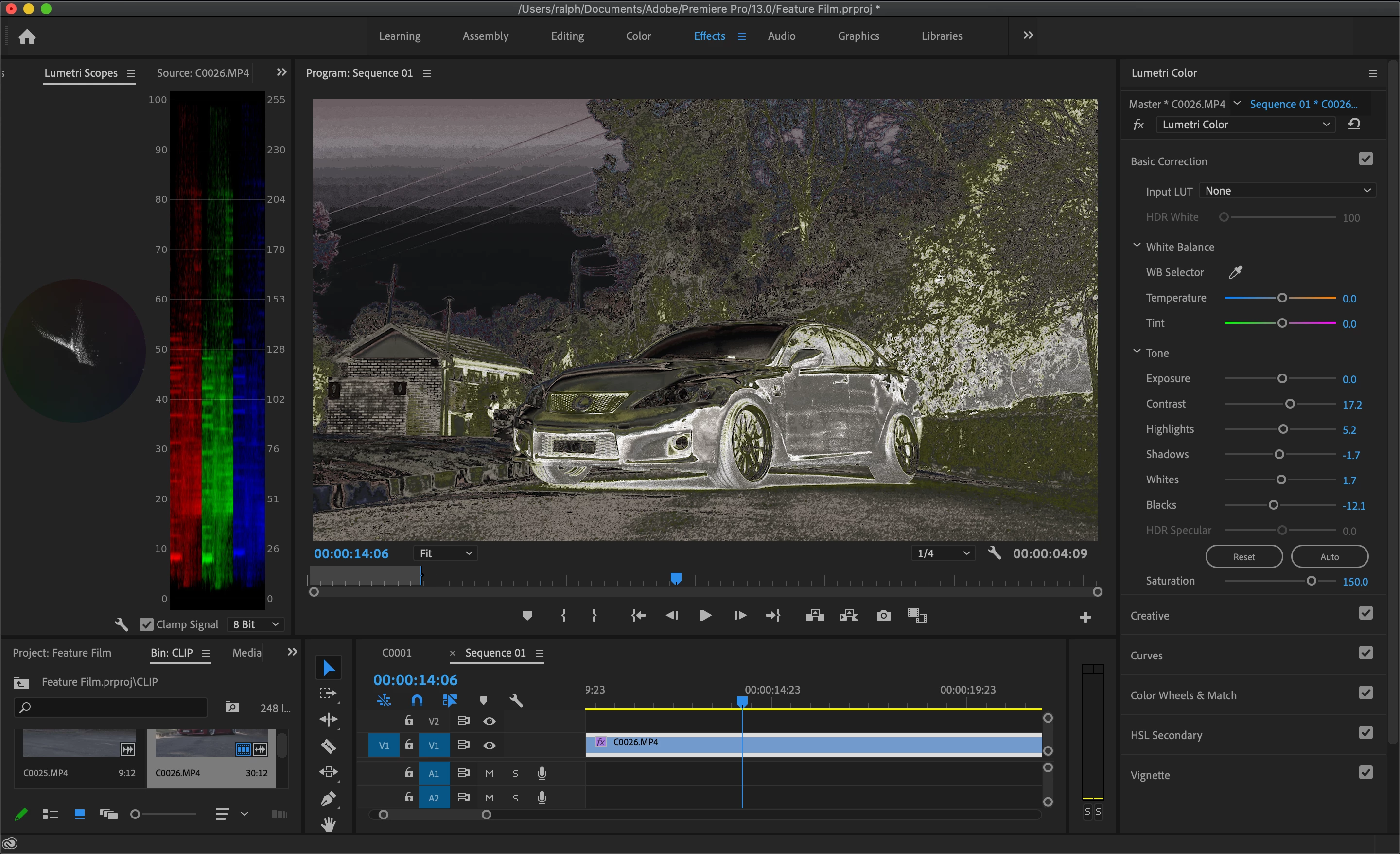Image resolution: width=1400 pixels, height=854 pixels.
Task: Hide track V1 using eye icon
Action: coord(489,746)
